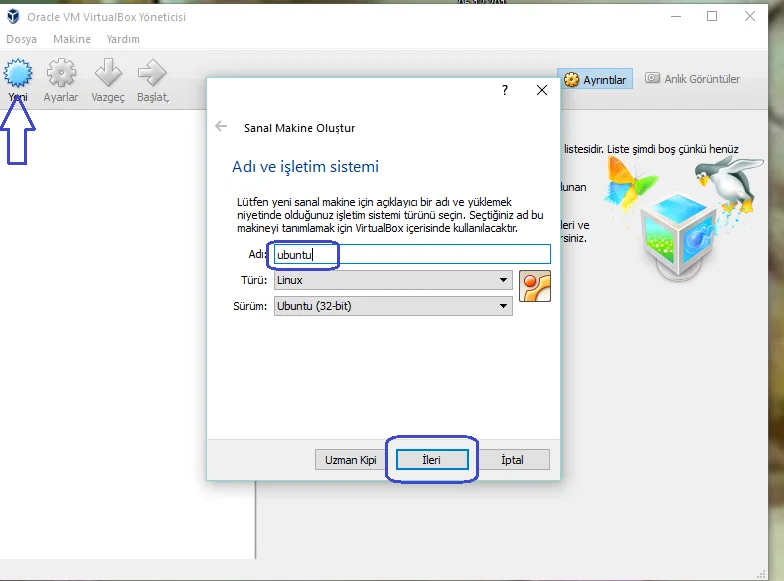This screenshot has width=784, height=581.
Task: Open the Makine menu
Action: pyautogui.click(x=72, y=39)
